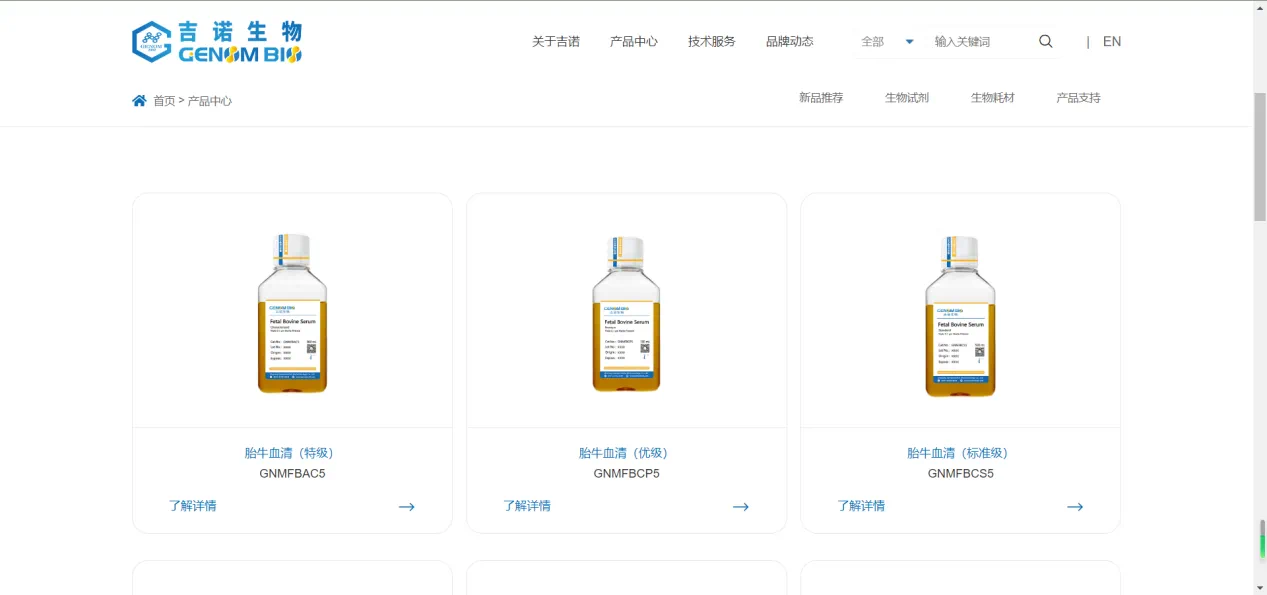Click the Genom Bio logo
The image size is (1267, 595).
[217, 42]
